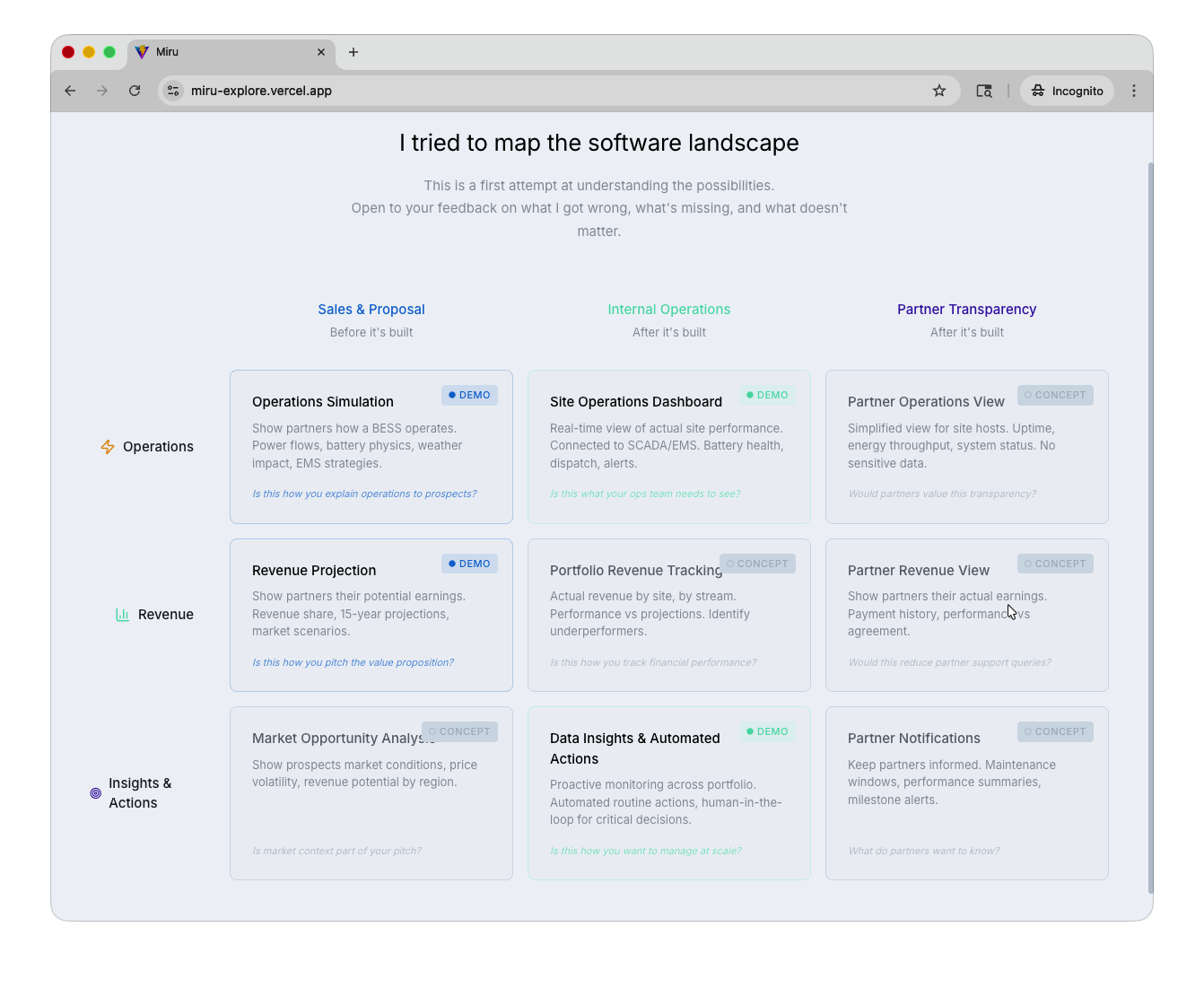Click the Sales & Proposal column heading
This screenshot has width=1204, height=988.
point(371,310)
